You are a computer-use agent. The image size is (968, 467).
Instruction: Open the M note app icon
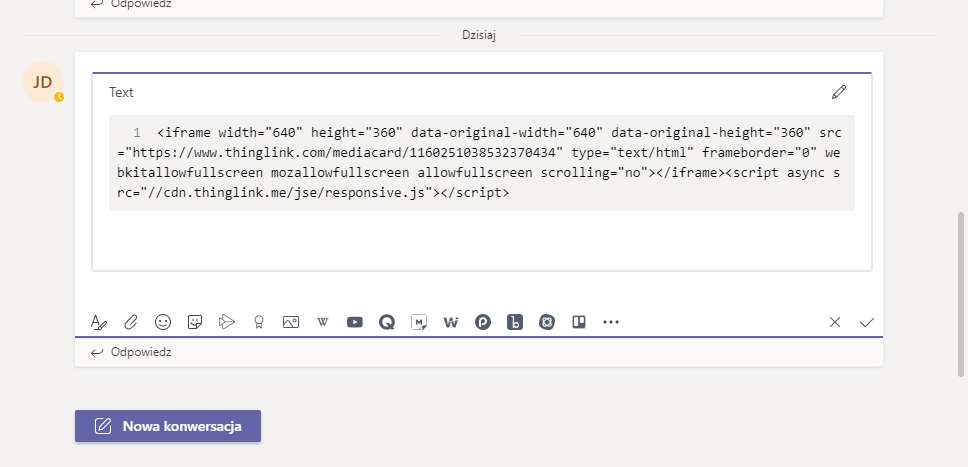pos(419,322)
